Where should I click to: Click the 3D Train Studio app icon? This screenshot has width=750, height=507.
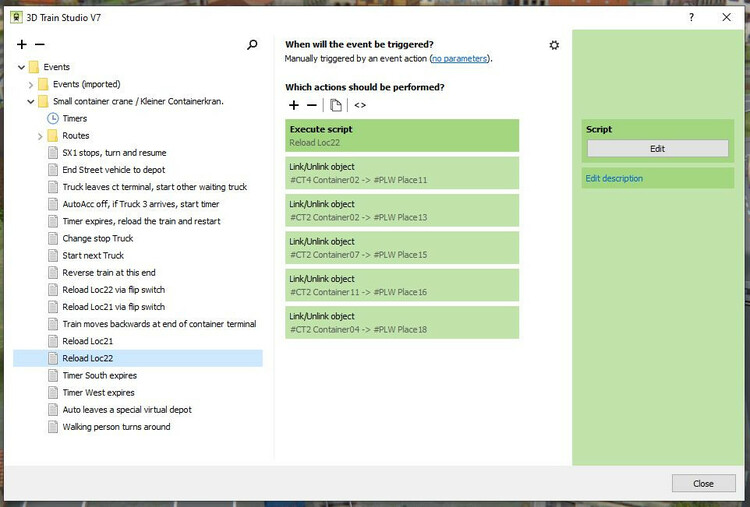coord(17,18)
